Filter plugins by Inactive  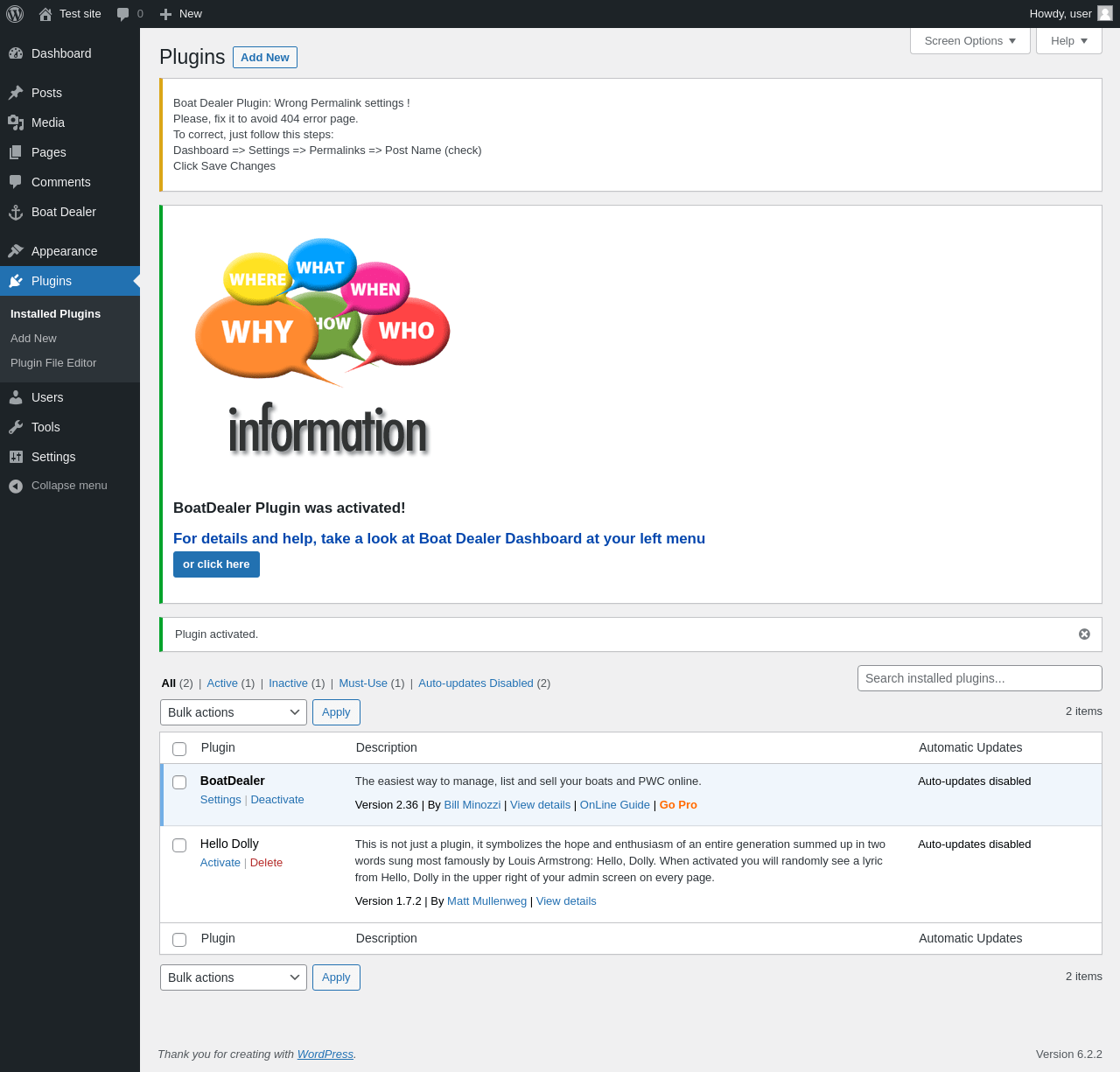(x=289, y=683)
